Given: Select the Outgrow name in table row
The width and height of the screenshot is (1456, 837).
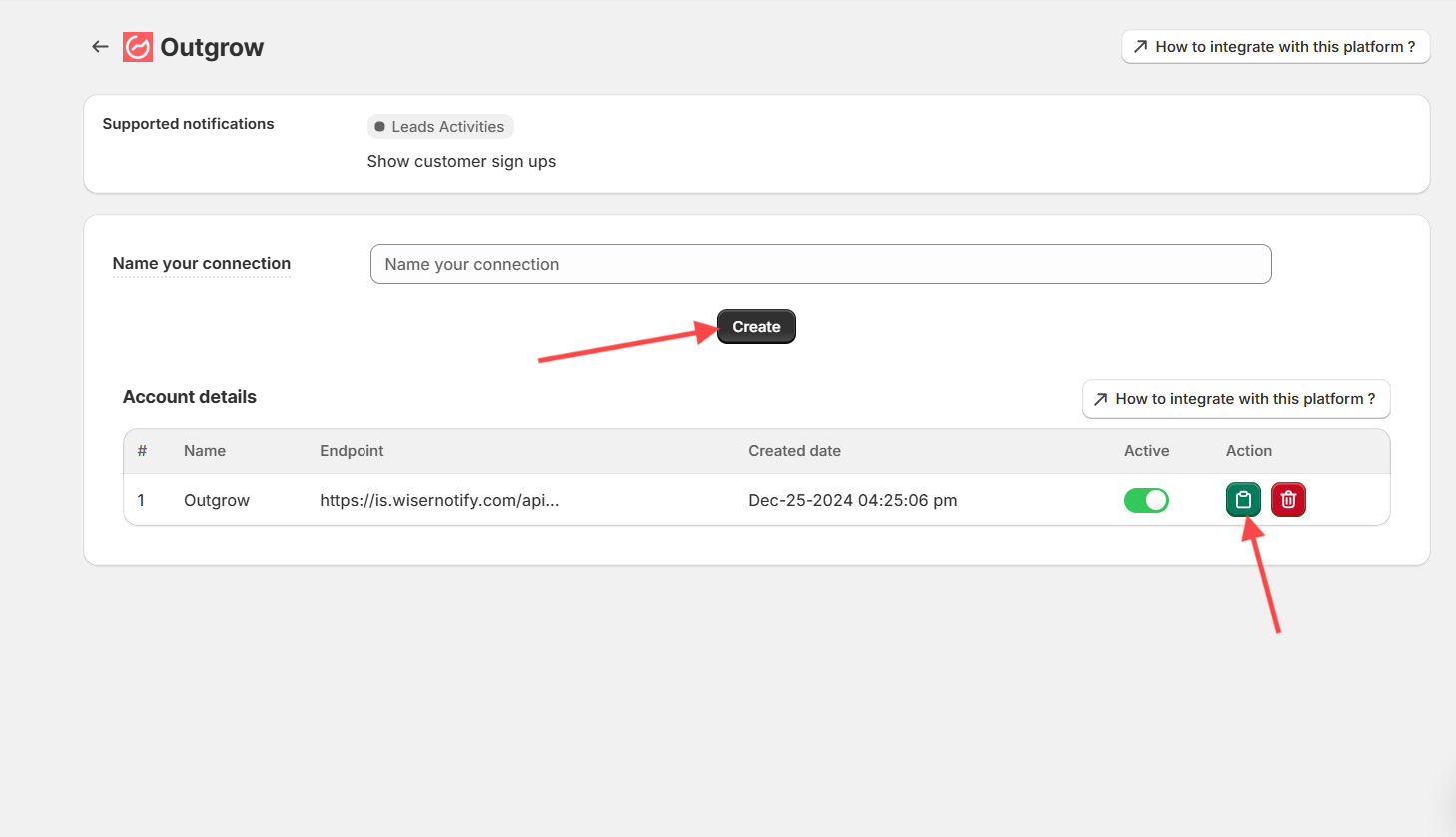Looking at the screenshot, I should pyautogui.click(x=217, y=500).
